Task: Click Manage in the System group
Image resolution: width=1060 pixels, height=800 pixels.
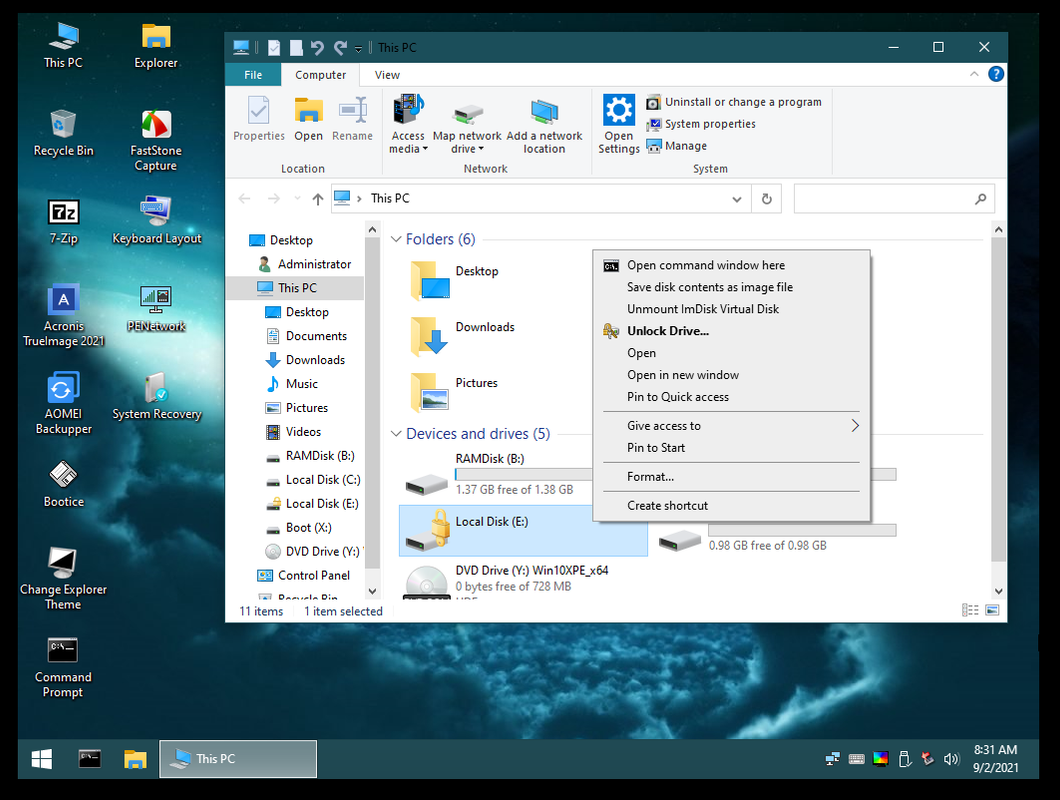Action: point(677,145)
